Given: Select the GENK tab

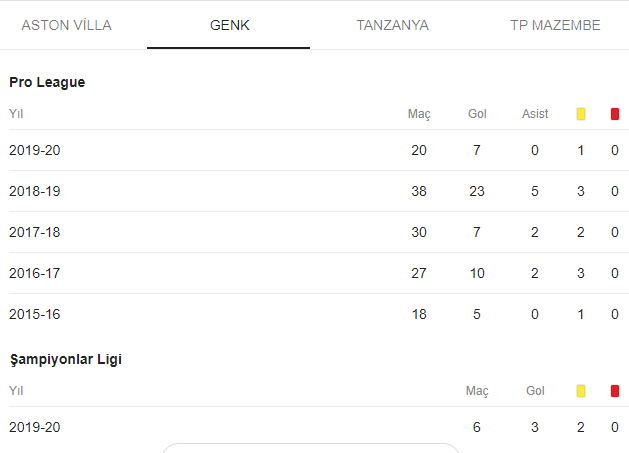Looking at the screenshot, I should 229,25.
